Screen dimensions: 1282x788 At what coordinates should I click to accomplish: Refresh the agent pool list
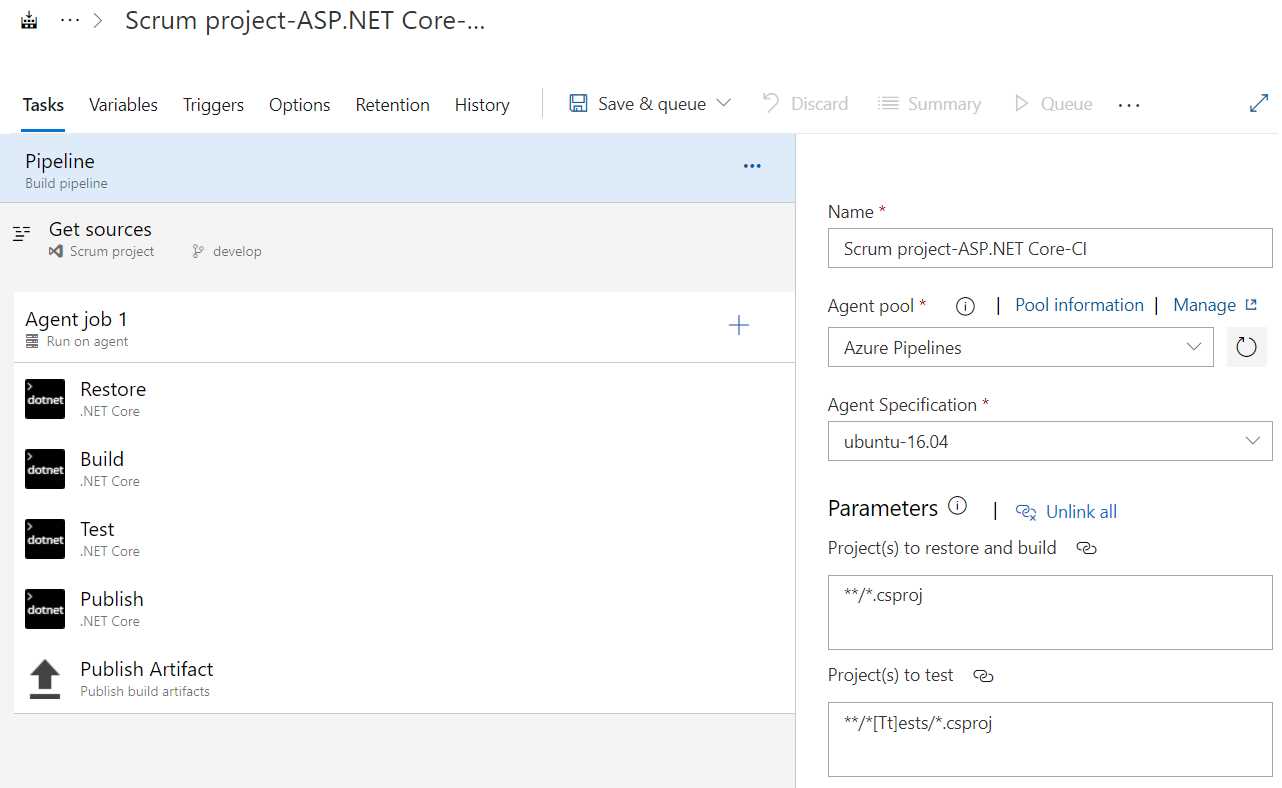1246,346
